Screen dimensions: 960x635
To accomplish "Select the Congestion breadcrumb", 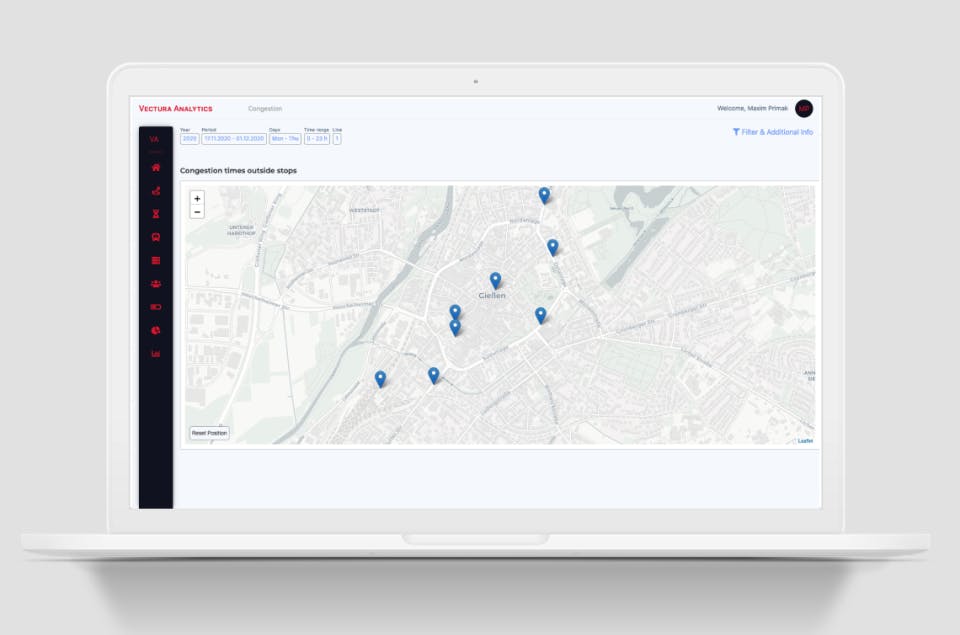I will 265,108.
